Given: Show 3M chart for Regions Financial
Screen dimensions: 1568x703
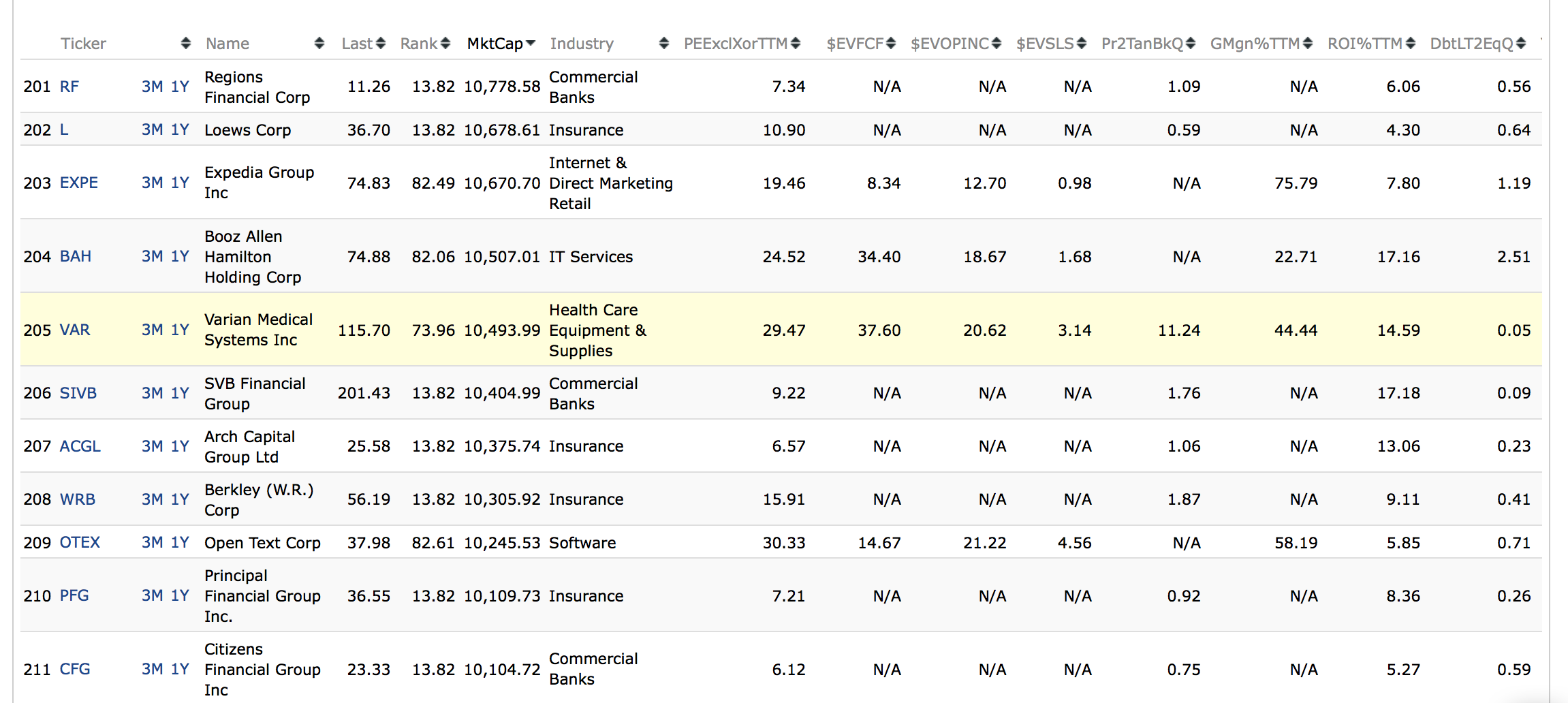Looking at the screenshot, I should coord(152,87).
